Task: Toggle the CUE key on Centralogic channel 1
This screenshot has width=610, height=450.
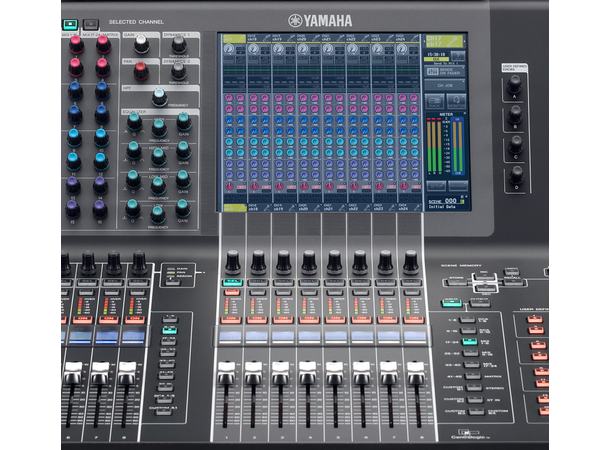Action: tap(232, 292)
